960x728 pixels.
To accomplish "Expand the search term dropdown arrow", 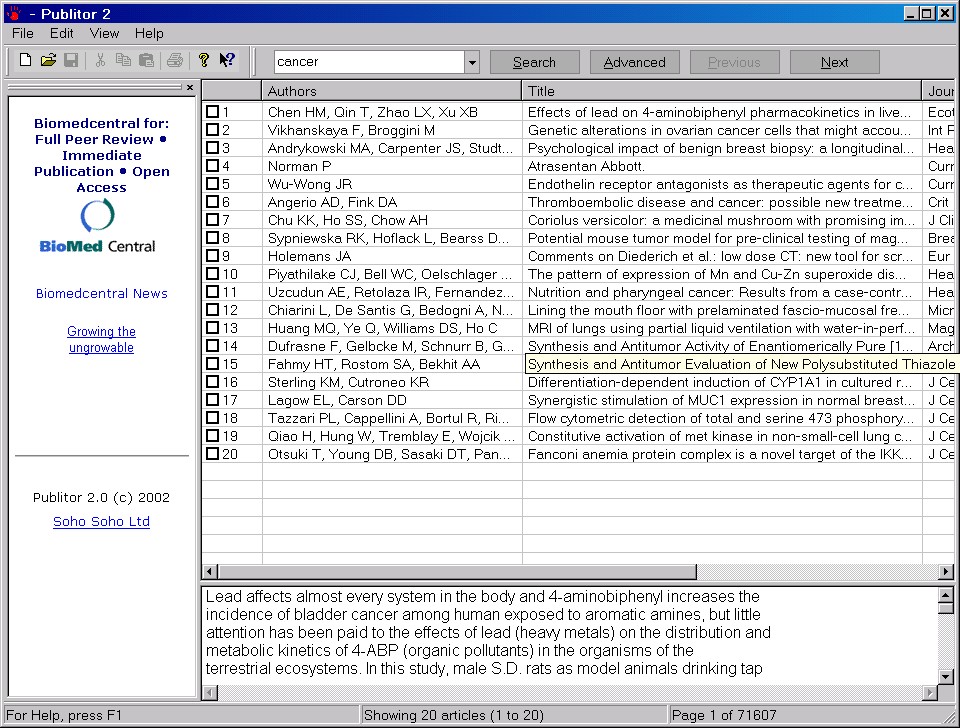I will click(x=472, y=62).
